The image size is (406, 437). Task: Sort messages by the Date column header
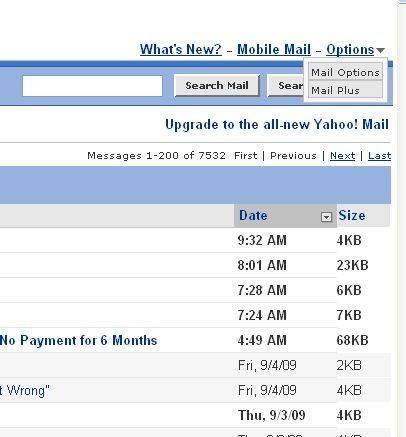point(253,215)
